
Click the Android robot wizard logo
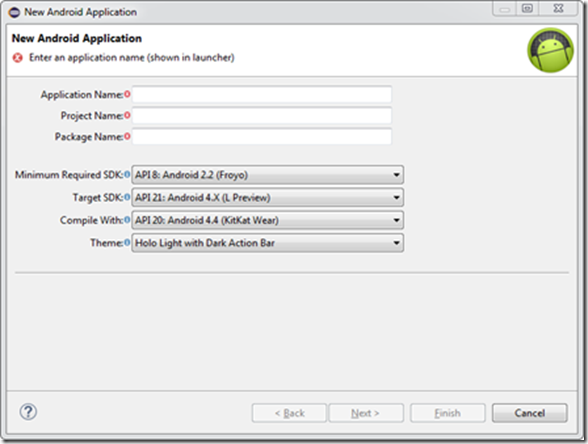pyautogui.click(x=550, y=50)
